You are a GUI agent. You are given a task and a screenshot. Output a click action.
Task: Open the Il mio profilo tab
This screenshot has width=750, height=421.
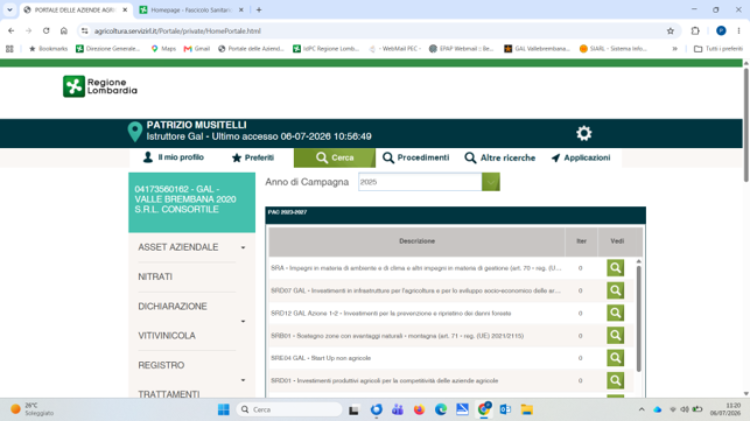coord(173,157)
